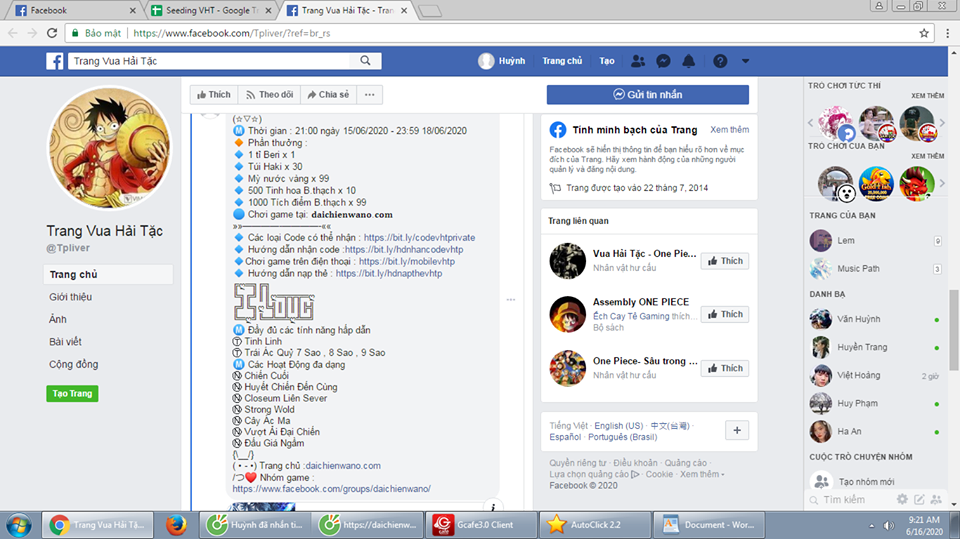Viewport: 960px width, 539px height.
Task: Show next instant games with right chevron
Action: [x=942, y=123]
